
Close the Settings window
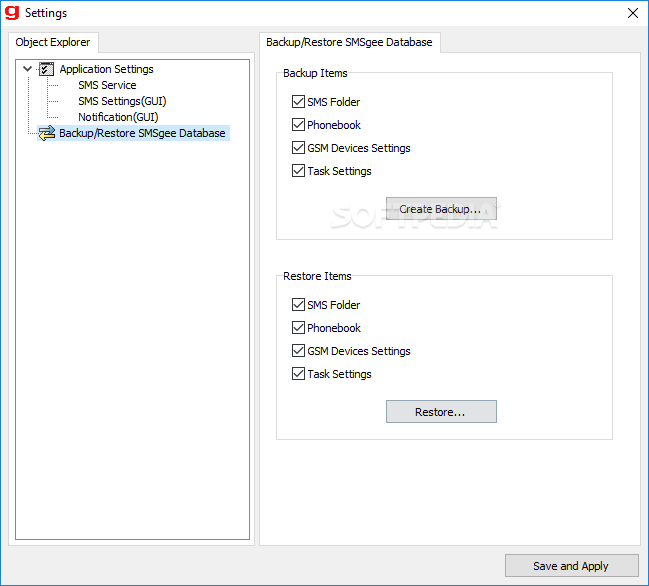click(632, 13)
